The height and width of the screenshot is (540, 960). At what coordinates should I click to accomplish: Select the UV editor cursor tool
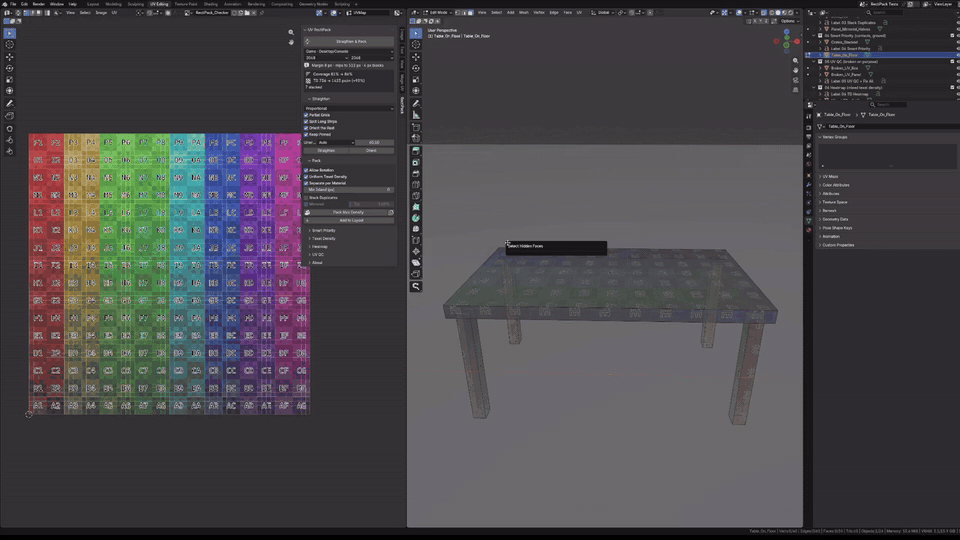(x=10, y=45)
